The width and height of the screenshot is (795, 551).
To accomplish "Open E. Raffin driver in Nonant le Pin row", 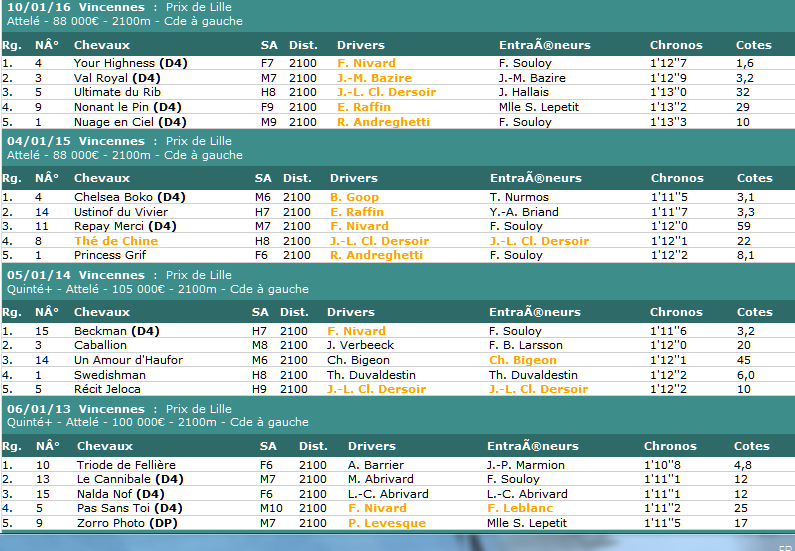I will (364, 107).
